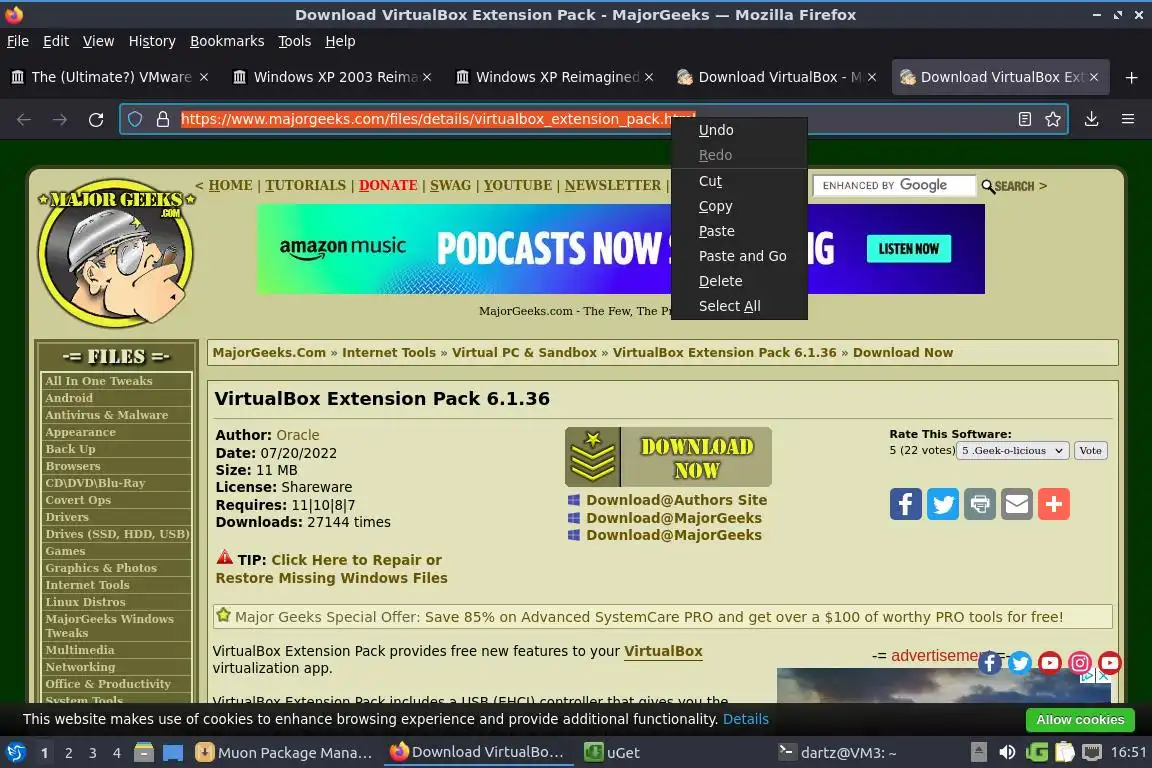This screenshot has height=768, width=1152.
Task: Open Antivirus & Malware files category
Action: click(107, 415)
